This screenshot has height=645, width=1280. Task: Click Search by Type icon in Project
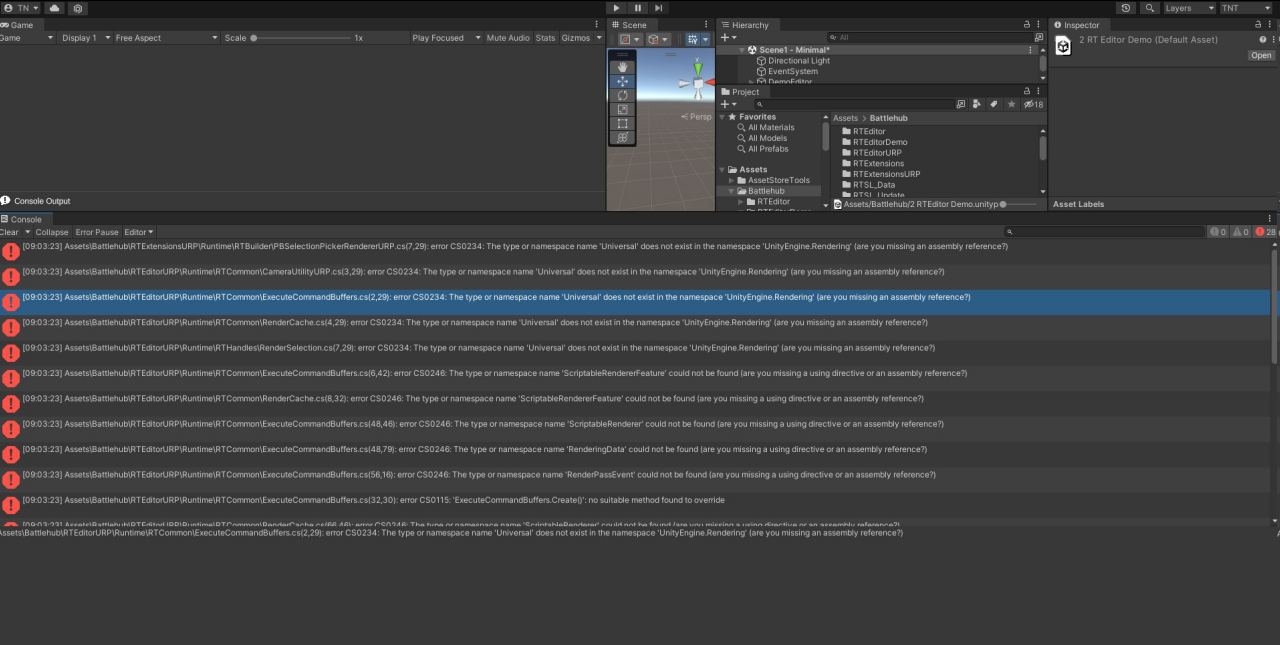pos(978,104)
